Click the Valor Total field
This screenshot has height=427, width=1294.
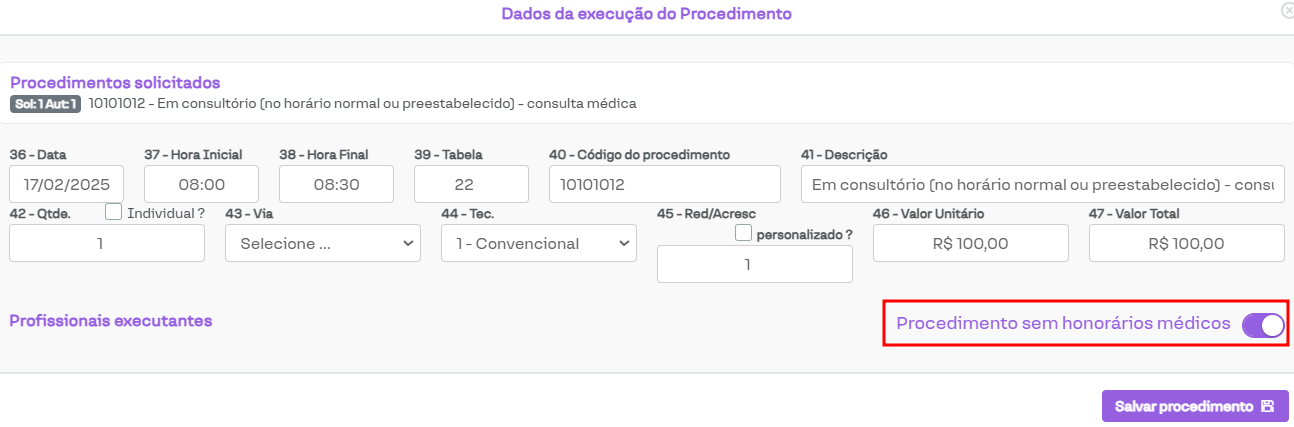[x=1186, y=243]
